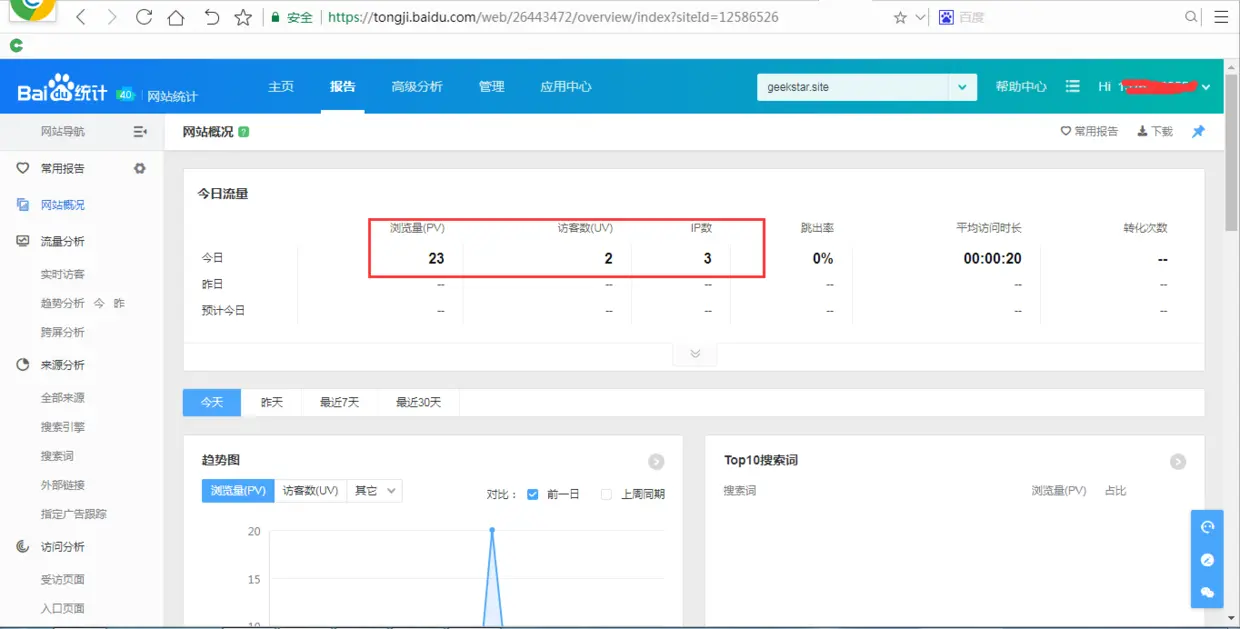
Task: Click the 常用报告 button at top right
Action: [1089, 131]
